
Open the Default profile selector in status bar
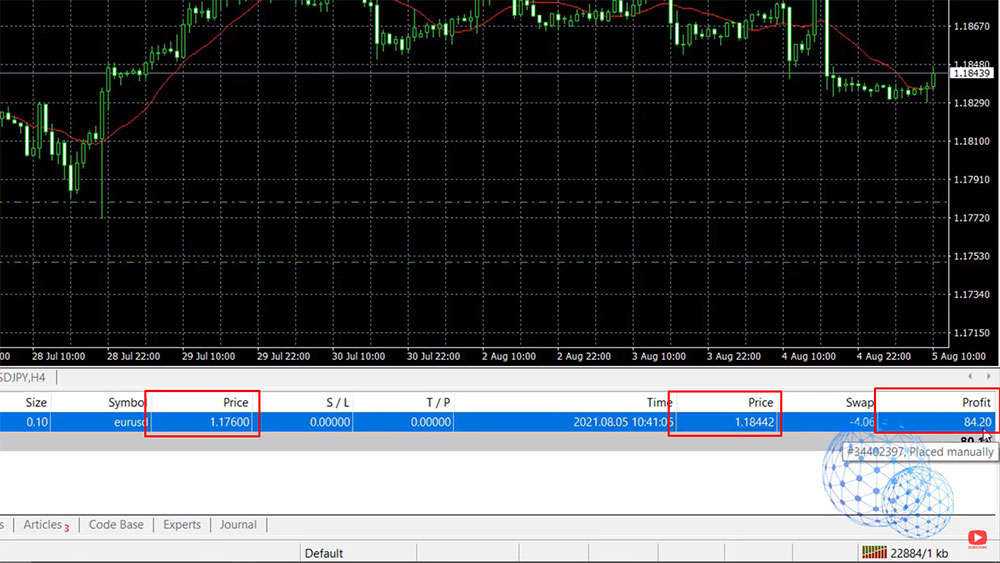coord(324,553)
